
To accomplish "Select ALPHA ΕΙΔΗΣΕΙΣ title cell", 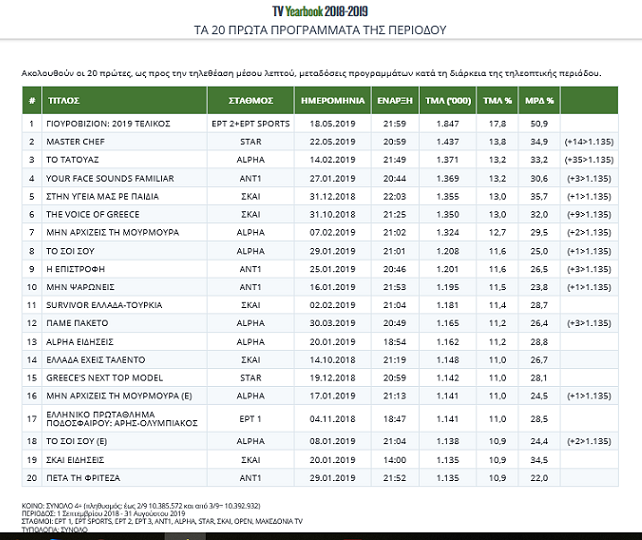I will [x=124, y=342].
